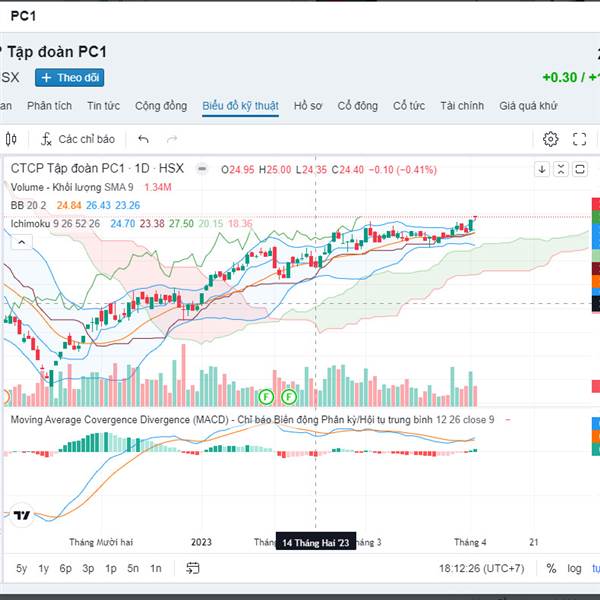
Task: Maximize the main chart pane
Action: pos(580,169)
